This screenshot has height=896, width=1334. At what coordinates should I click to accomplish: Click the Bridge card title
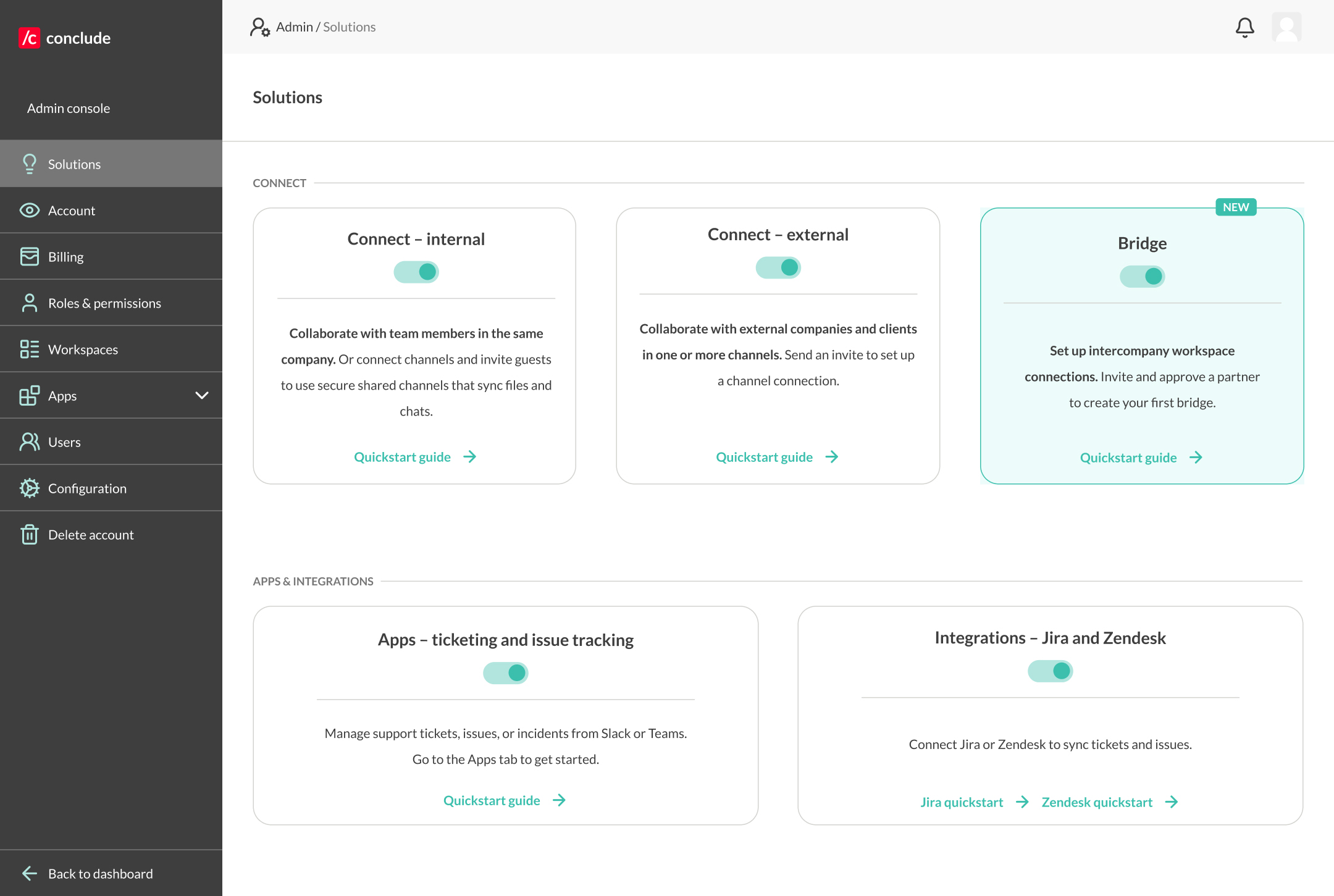click(x=1142, y=243)
